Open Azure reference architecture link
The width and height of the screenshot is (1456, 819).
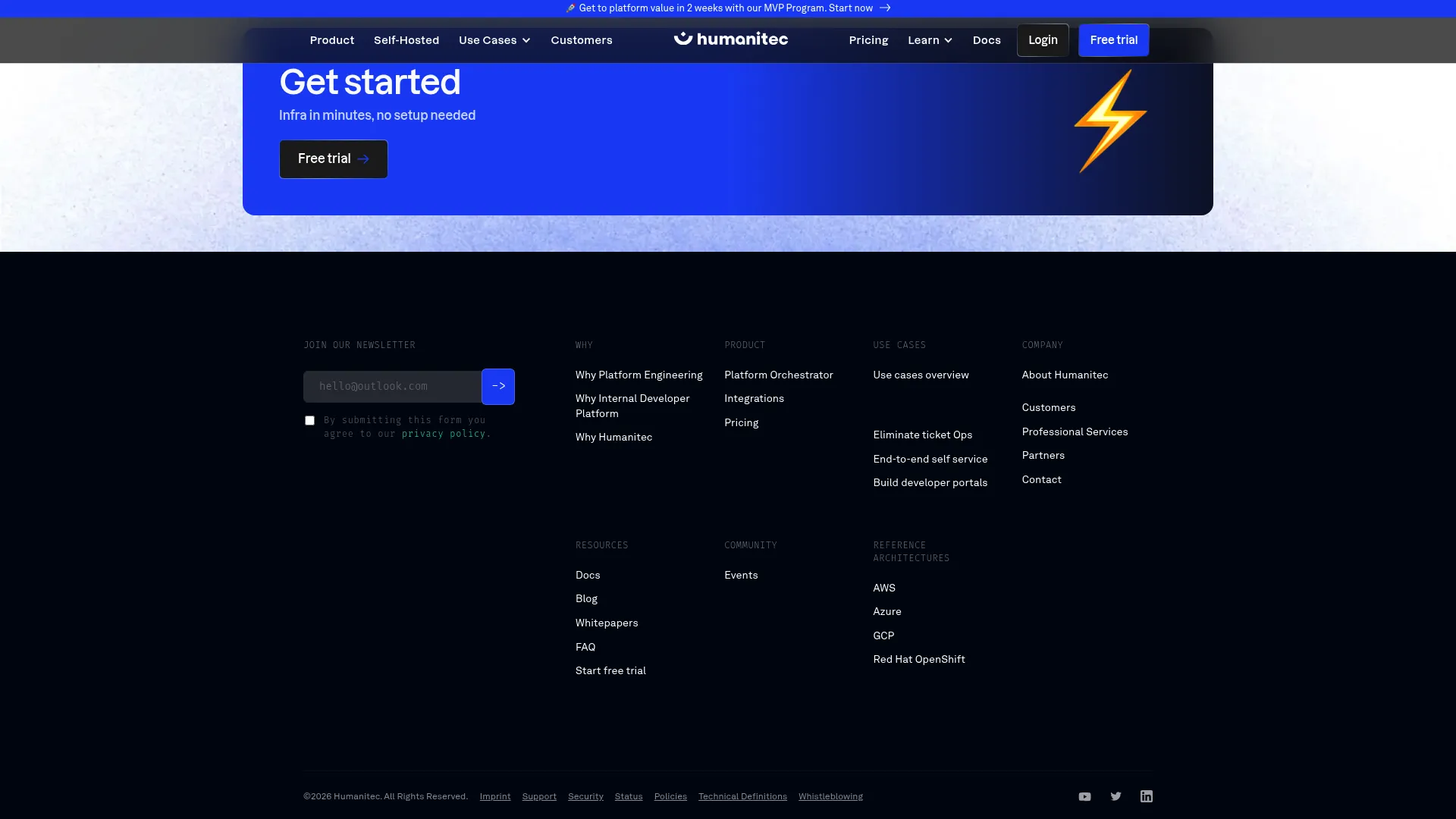click(x=887, y=612)
